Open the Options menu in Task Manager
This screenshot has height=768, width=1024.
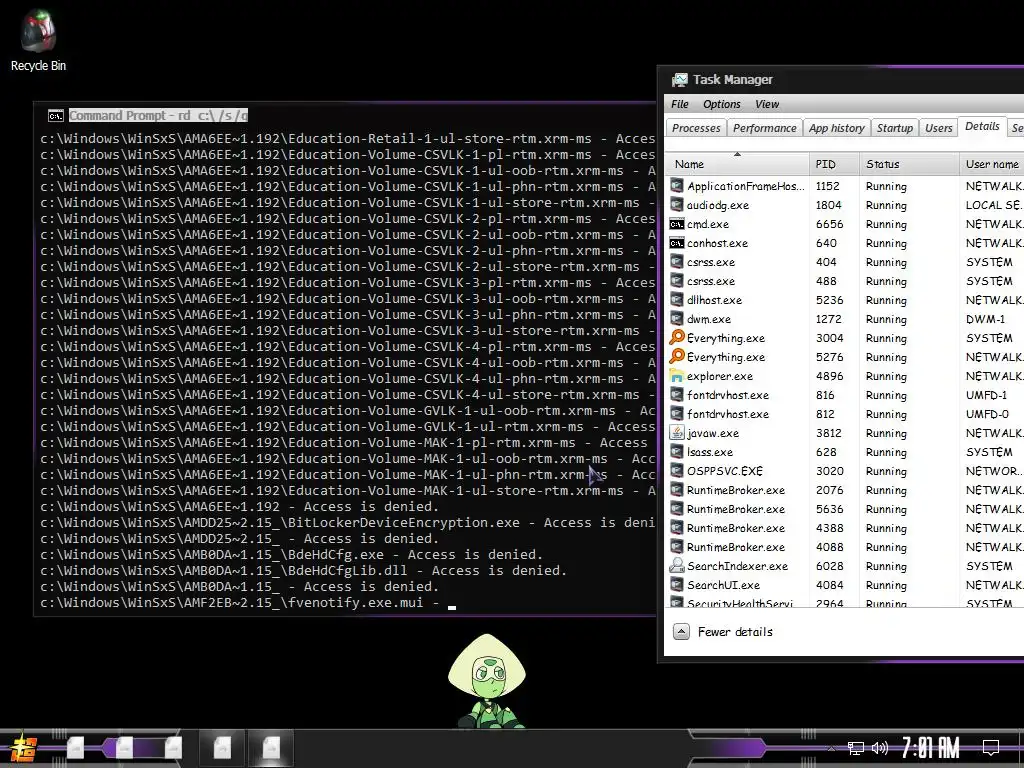click(722, 104)
